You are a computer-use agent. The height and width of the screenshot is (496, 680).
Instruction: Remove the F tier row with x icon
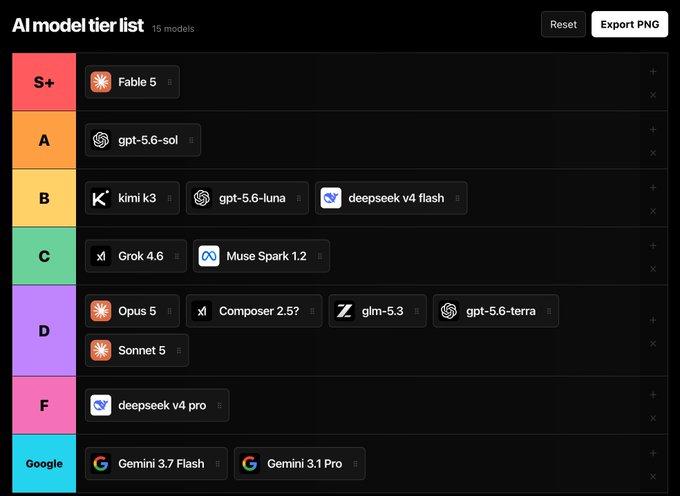pyautogui.click(x=653, y=418)
